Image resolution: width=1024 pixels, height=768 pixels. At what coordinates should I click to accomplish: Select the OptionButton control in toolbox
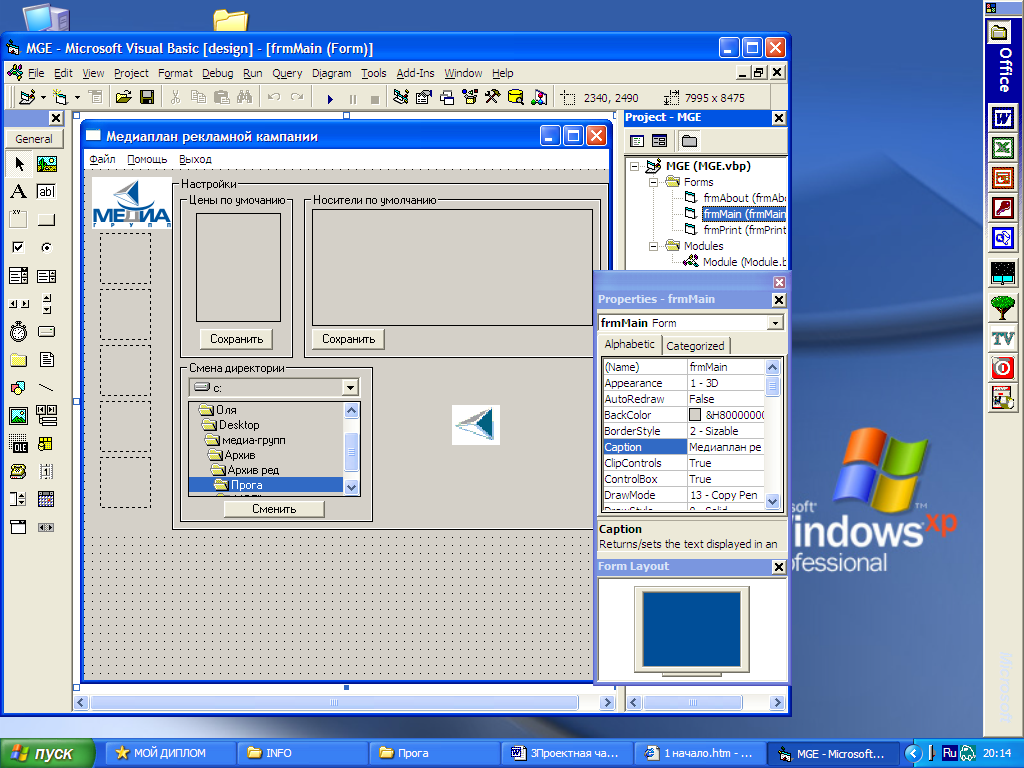tap(46, 248)
